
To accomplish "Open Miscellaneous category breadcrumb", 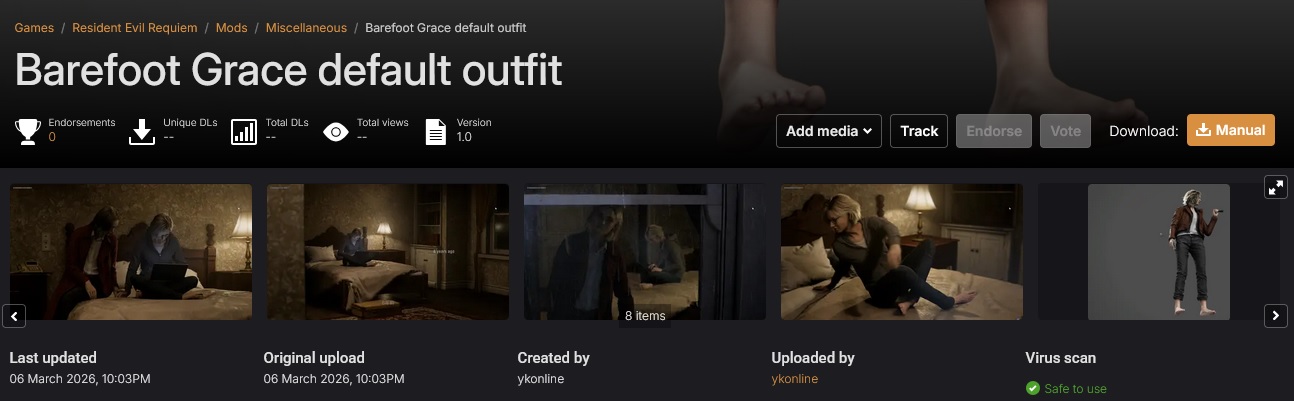I will point(306,28).
